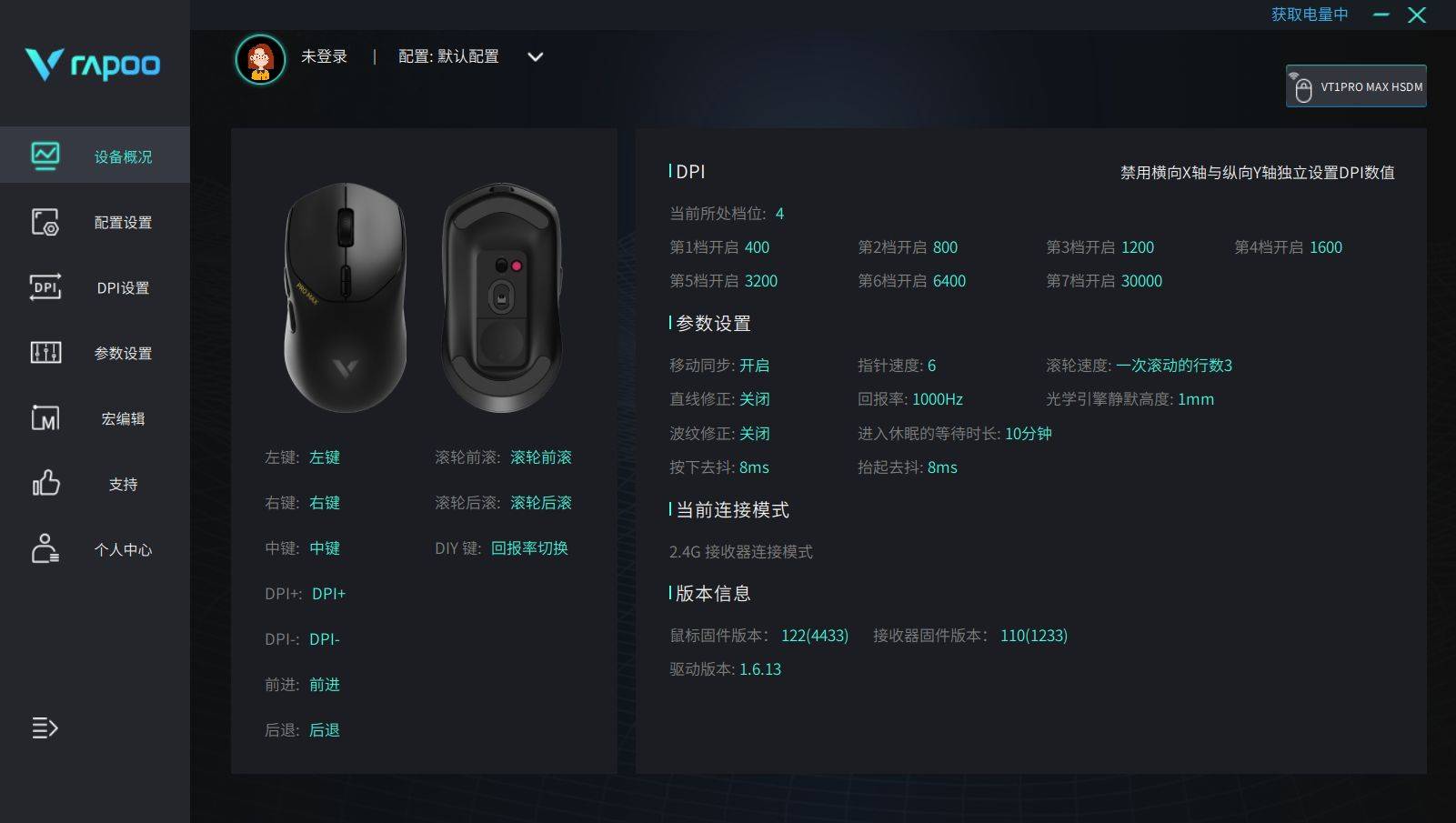Image resolution: width=1456 pixels, height=823 pixels.
Task: Collapse the sidebar with the menu icon
Action: click(45, 728)
